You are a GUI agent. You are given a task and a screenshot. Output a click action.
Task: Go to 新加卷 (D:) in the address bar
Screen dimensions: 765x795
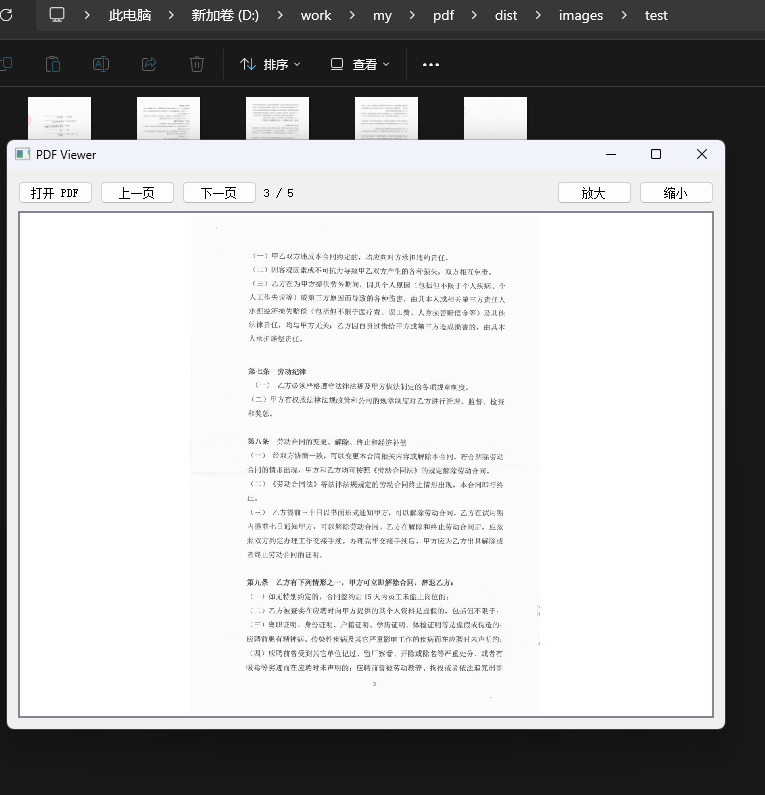pyautogui.click(x=225, y=15)
